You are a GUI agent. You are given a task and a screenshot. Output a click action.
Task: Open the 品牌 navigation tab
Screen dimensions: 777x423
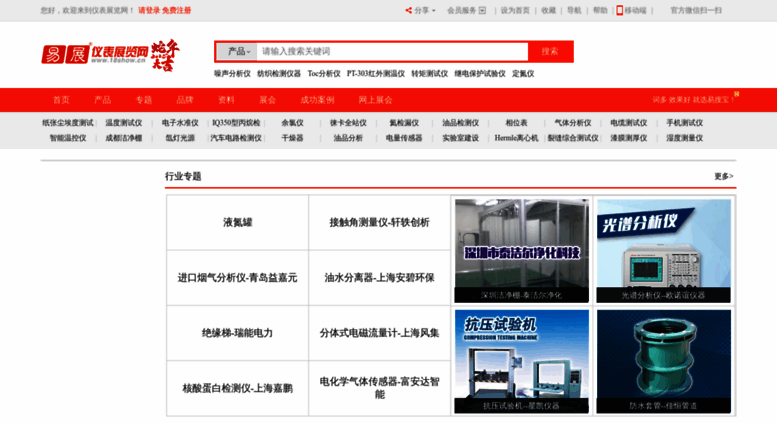click(x=185, y=100)
